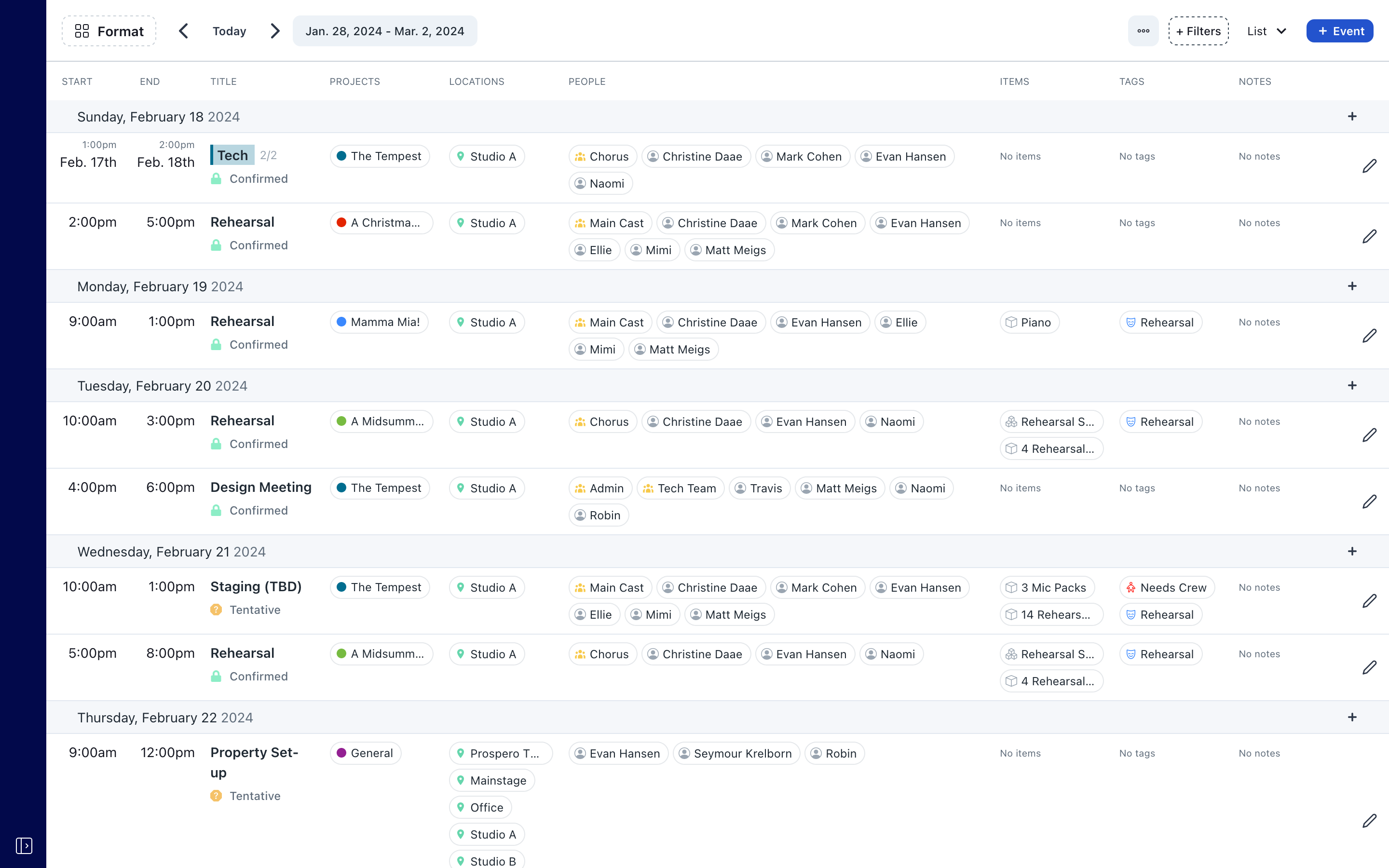Sort by the START column header

(x=77, y=81)
